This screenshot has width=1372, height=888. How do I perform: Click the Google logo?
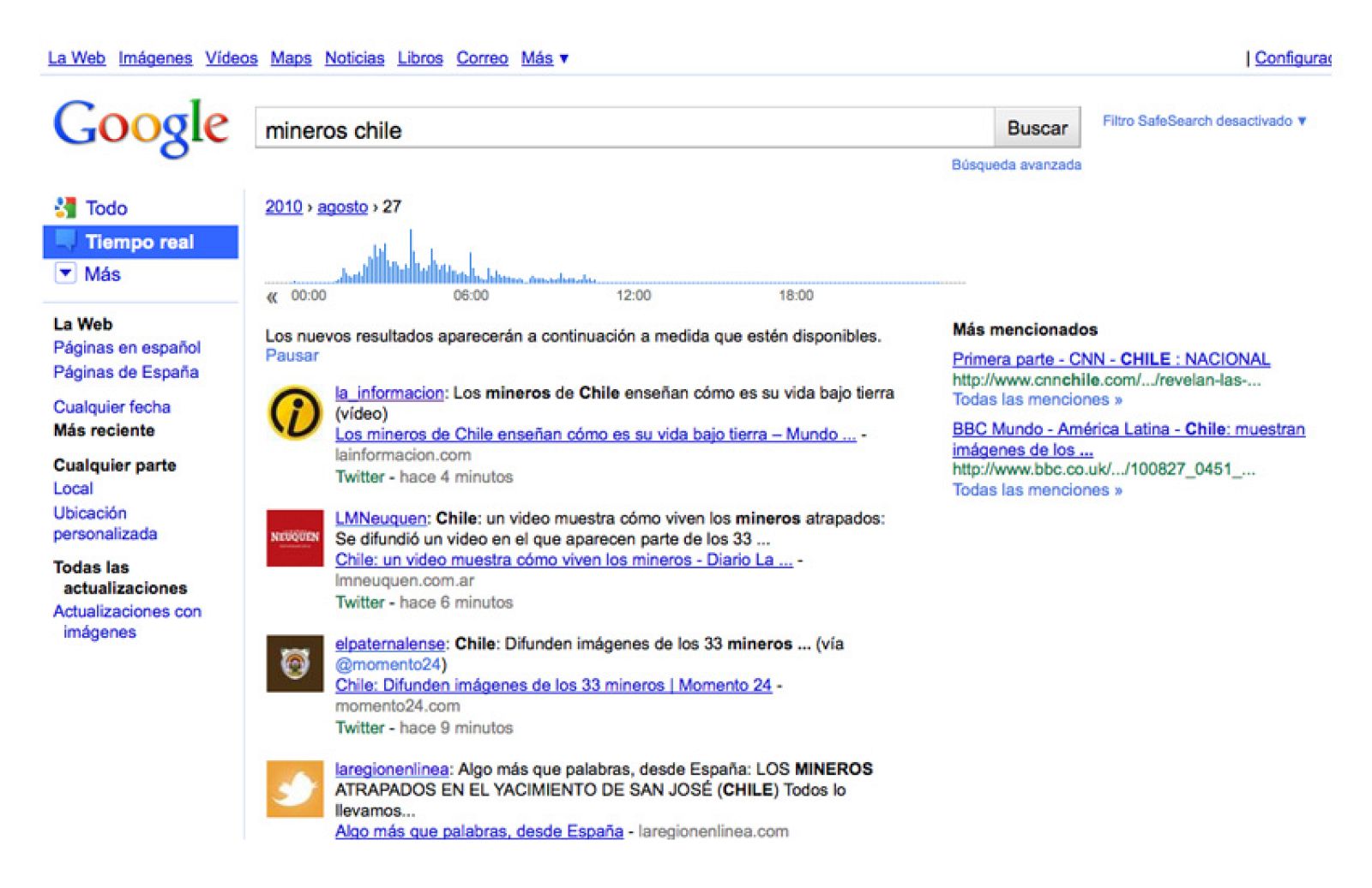coord(139,127)
